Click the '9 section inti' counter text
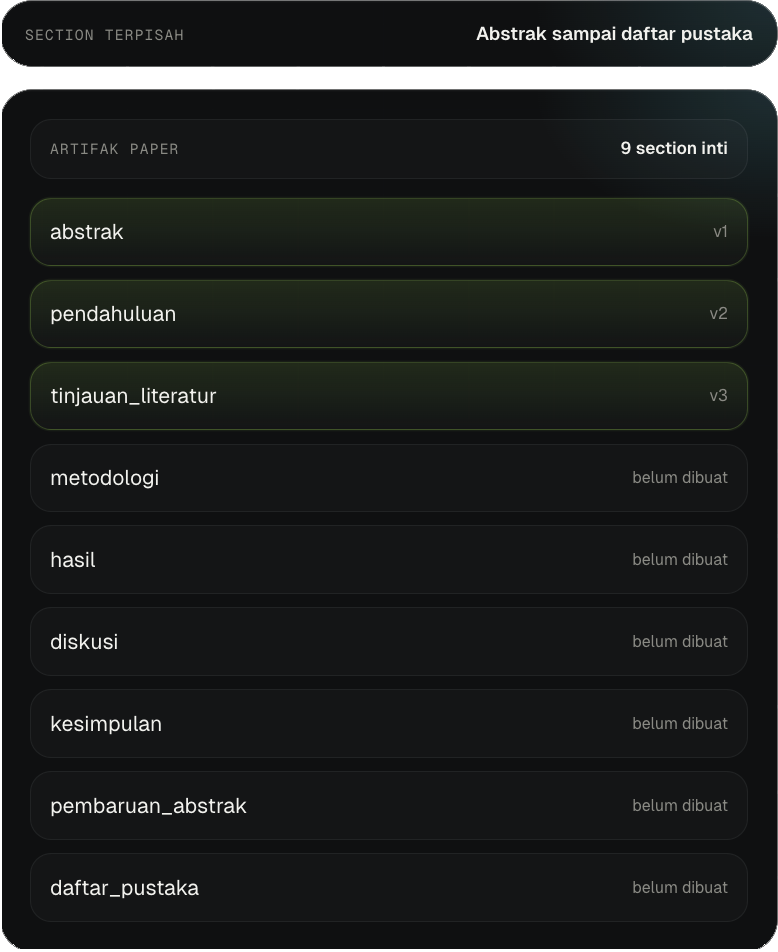 tap(674, 148)
